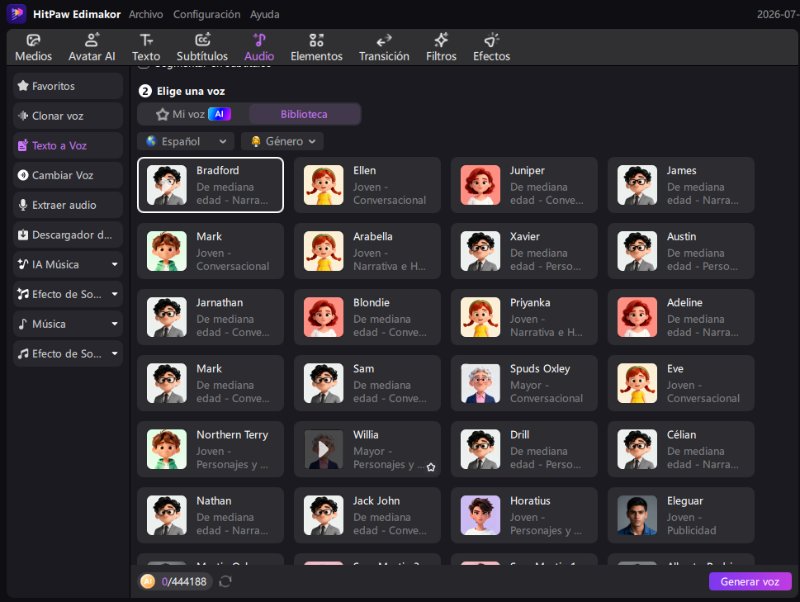Switch to the Mi voz tab
Image resolution: width=800 pixels, height=602 pixels.
coord(193,114)
